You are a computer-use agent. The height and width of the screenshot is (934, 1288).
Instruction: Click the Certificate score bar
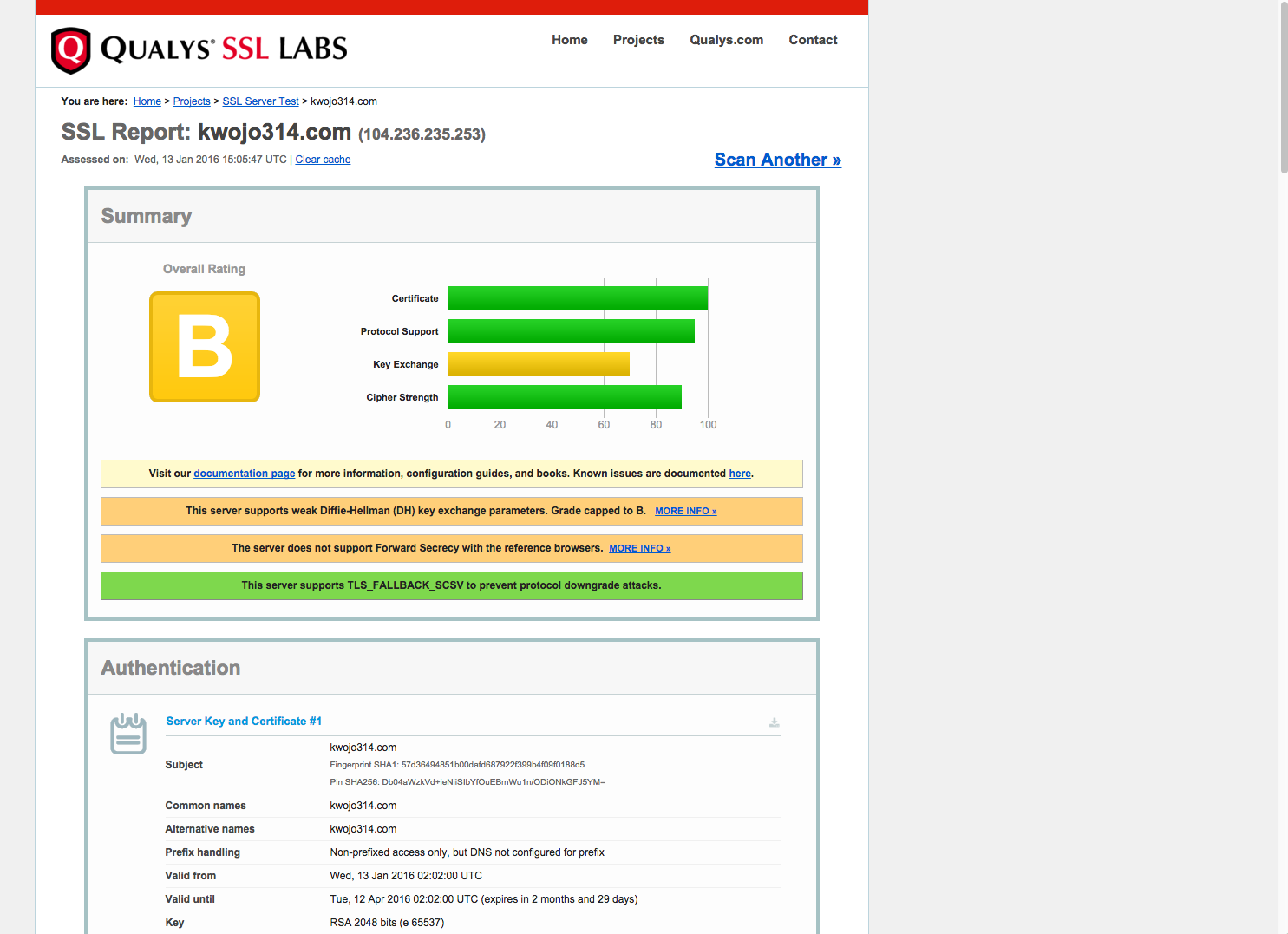tap(578, 298)
